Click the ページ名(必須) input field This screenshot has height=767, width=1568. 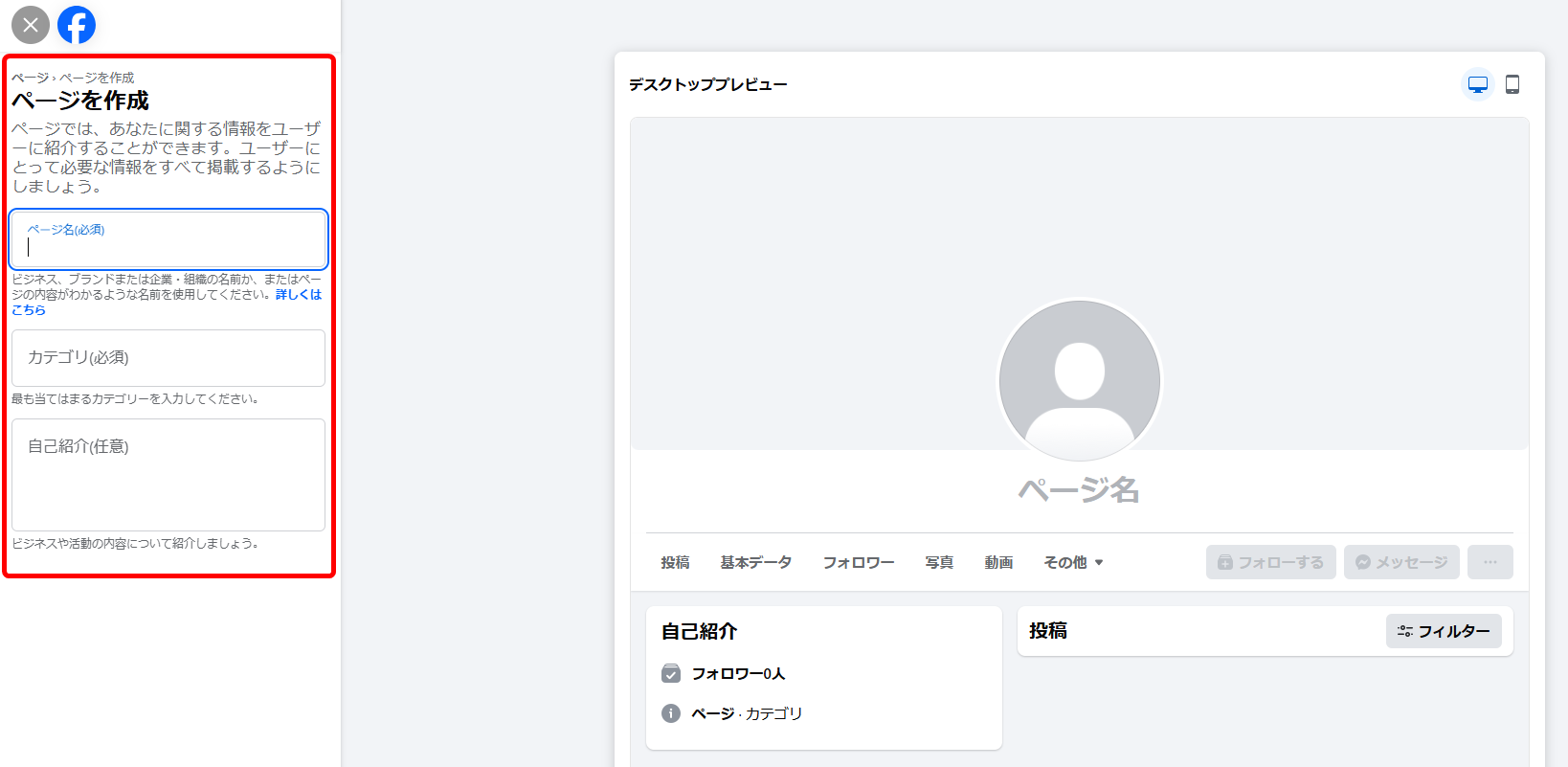click(168, 239)
